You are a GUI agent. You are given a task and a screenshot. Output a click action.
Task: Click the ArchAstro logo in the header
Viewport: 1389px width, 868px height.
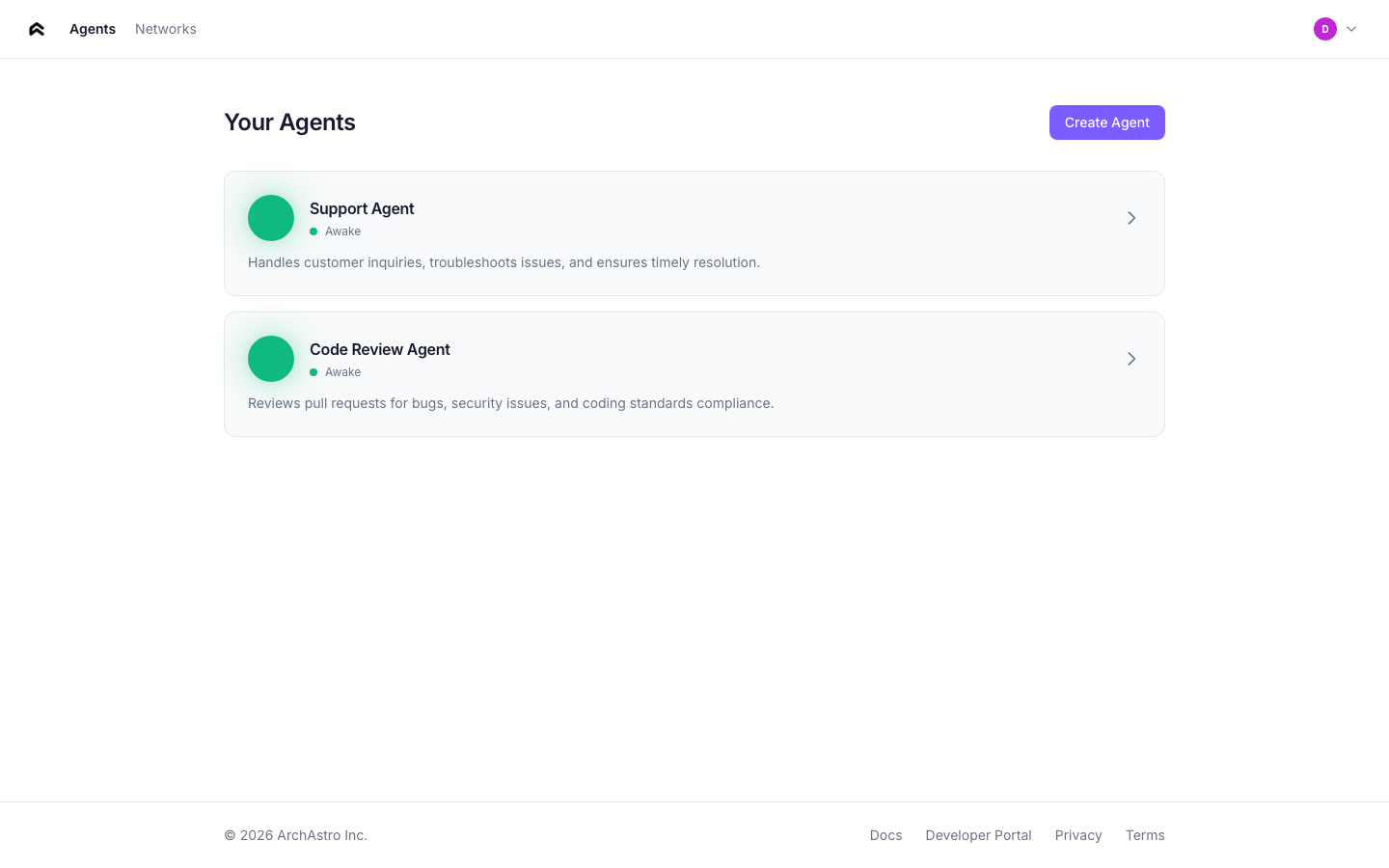click(x=37, y=29)
